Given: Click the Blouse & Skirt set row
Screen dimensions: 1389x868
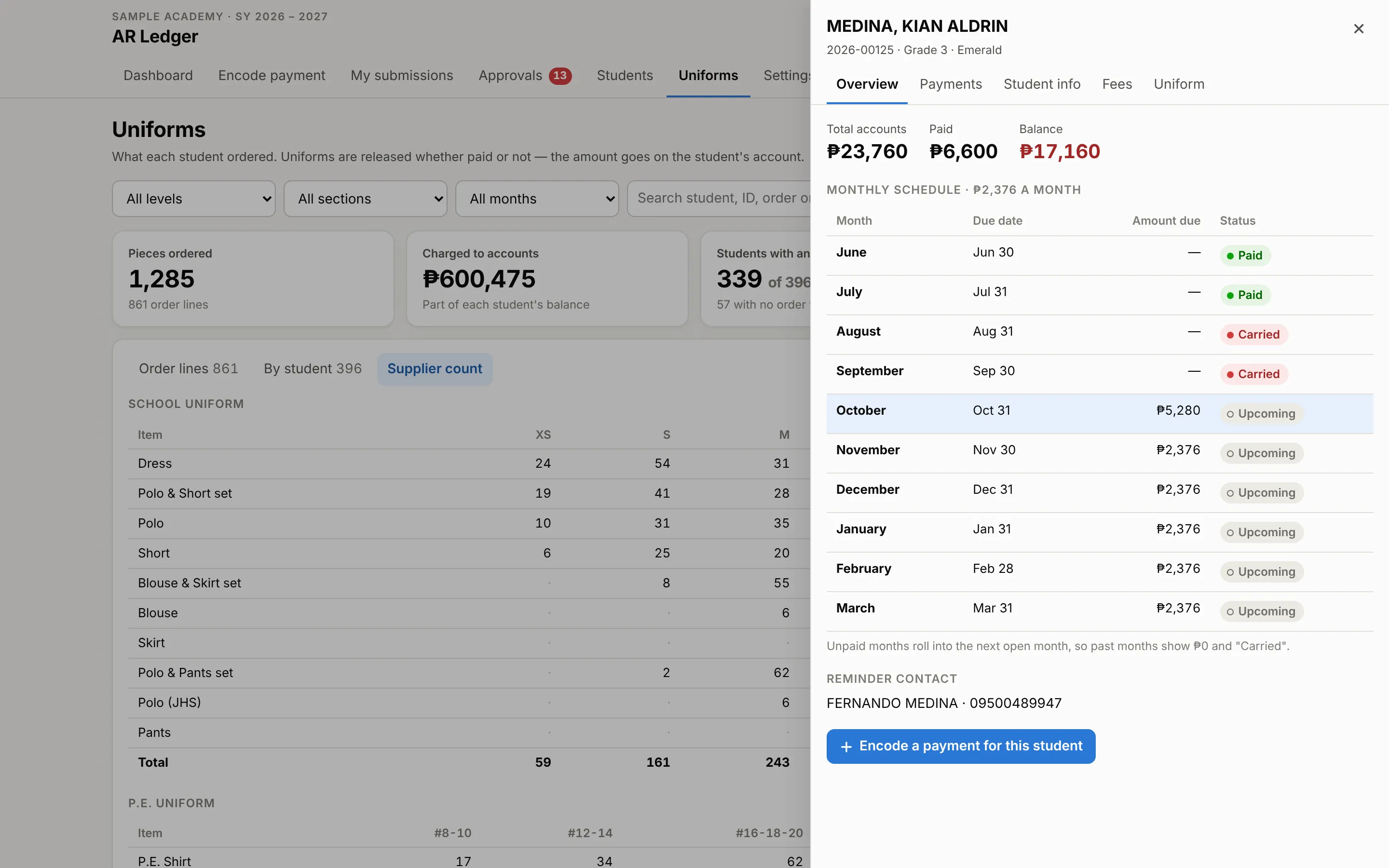Looking at the screenshot, I should [469, 583].
